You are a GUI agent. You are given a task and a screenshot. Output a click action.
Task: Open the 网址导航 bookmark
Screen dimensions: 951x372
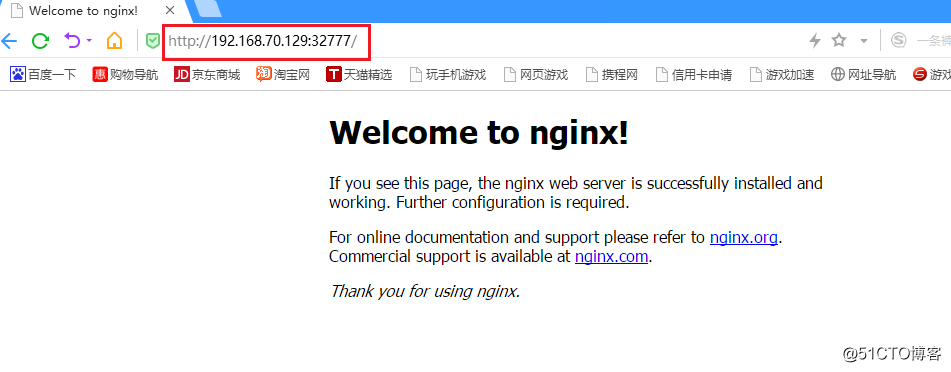click(864, 75)
